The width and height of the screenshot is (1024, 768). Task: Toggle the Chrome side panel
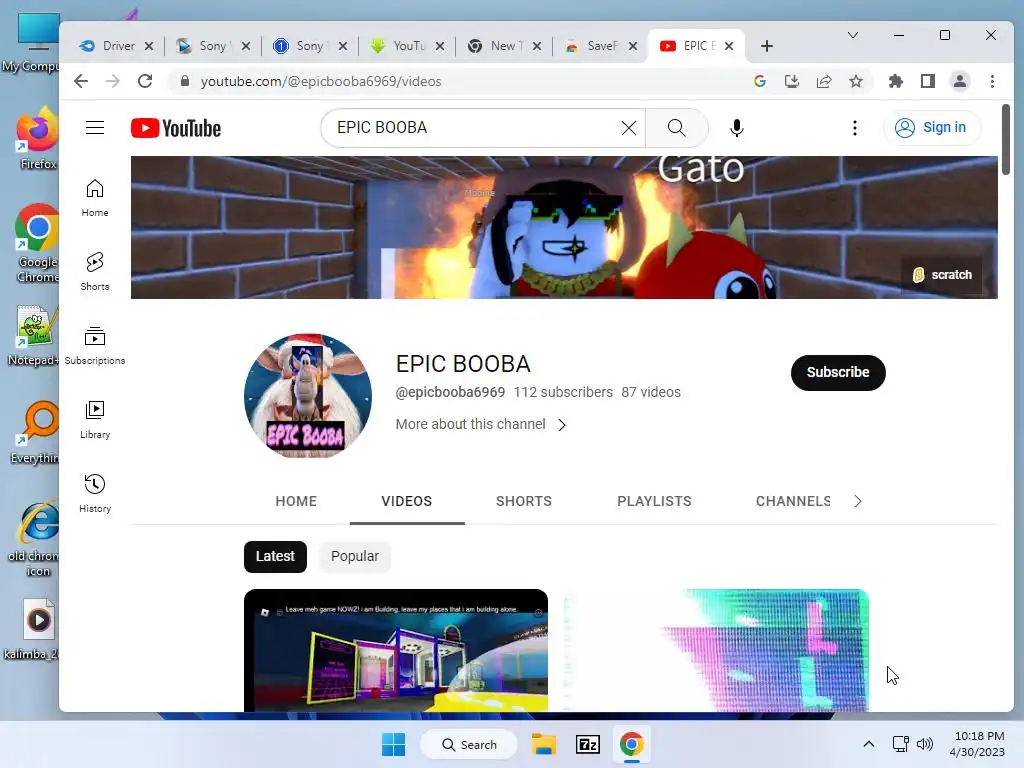[927, 81]
